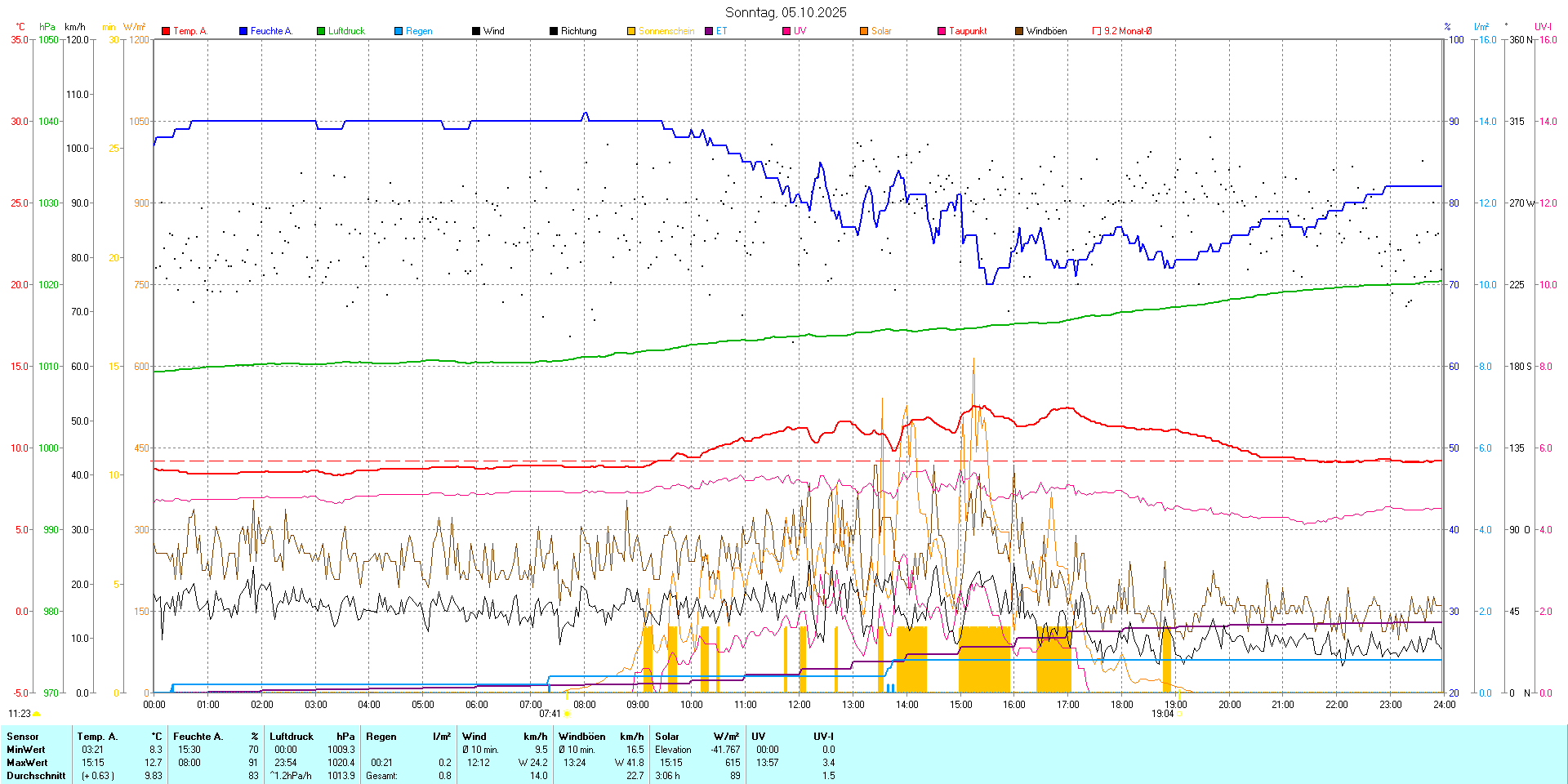Click the Sensor header in statistics table
Image resolution: width=1568 pixels, height=784 pixels.
pos(23,737)
